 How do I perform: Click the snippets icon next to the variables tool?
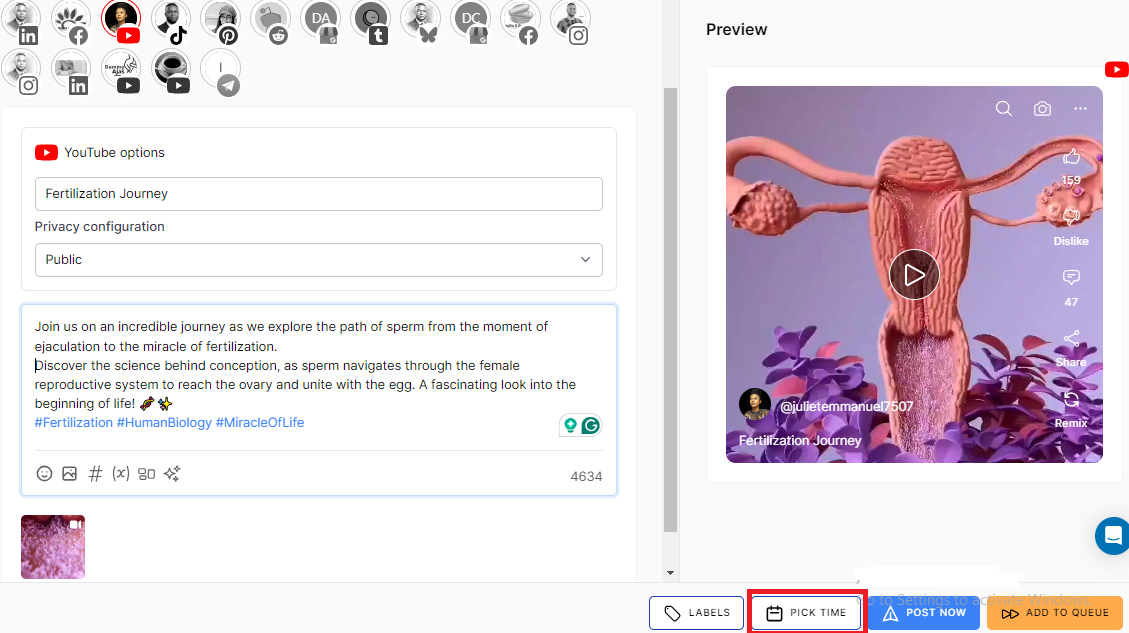click(x=146, y=473)
